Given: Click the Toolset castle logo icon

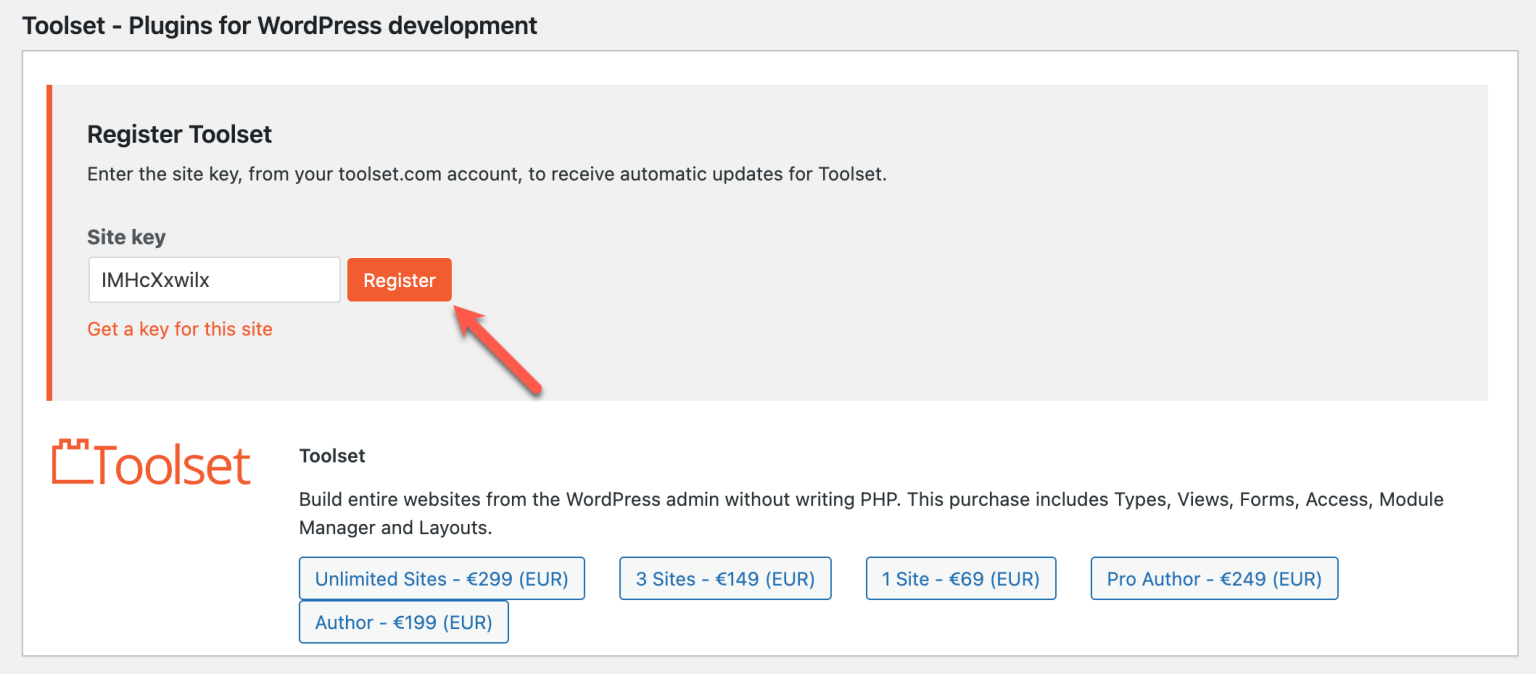Looking at the screenshot, I should pyautogui.click(x=70, y=461).
